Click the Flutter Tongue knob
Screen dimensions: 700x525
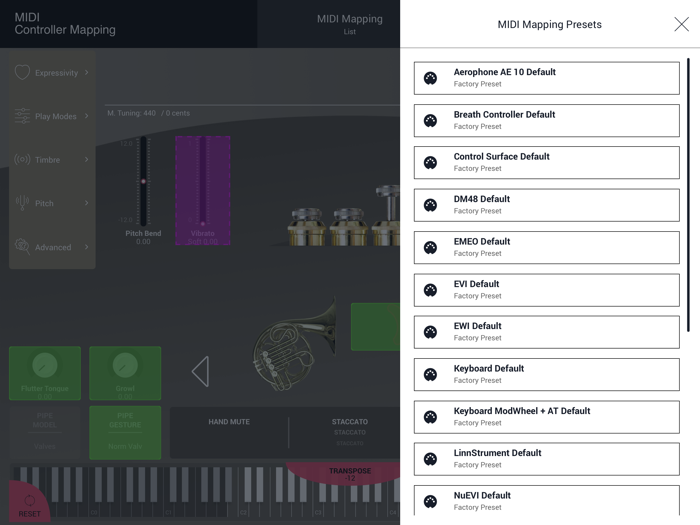(x=45, y=366)
